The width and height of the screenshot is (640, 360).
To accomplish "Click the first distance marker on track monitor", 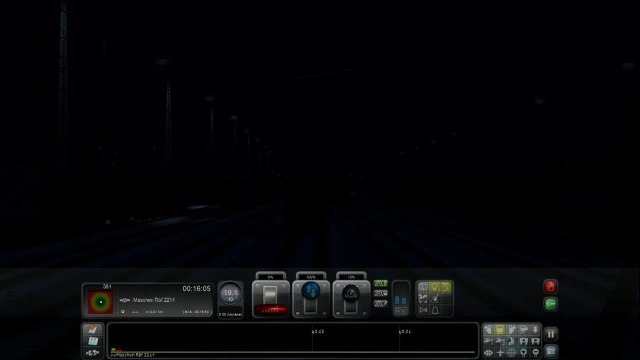I will tap(318, 331).
